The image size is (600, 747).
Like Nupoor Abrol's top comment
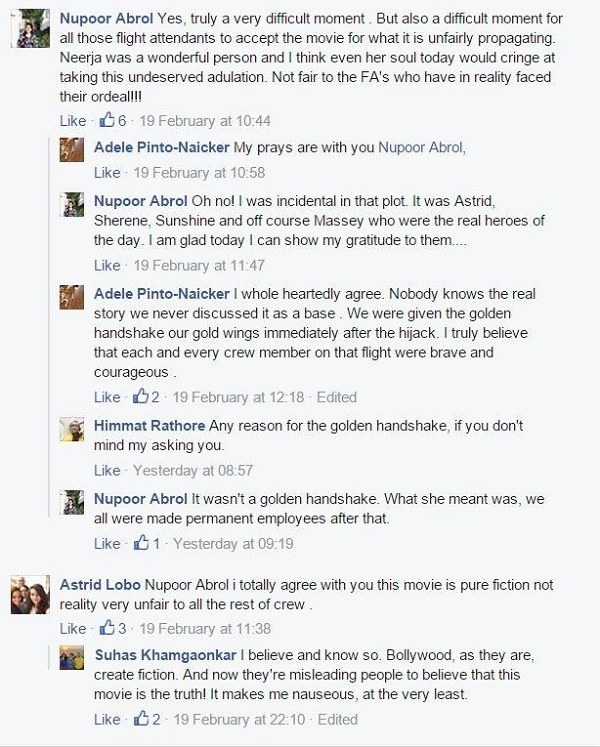point(73,120)
